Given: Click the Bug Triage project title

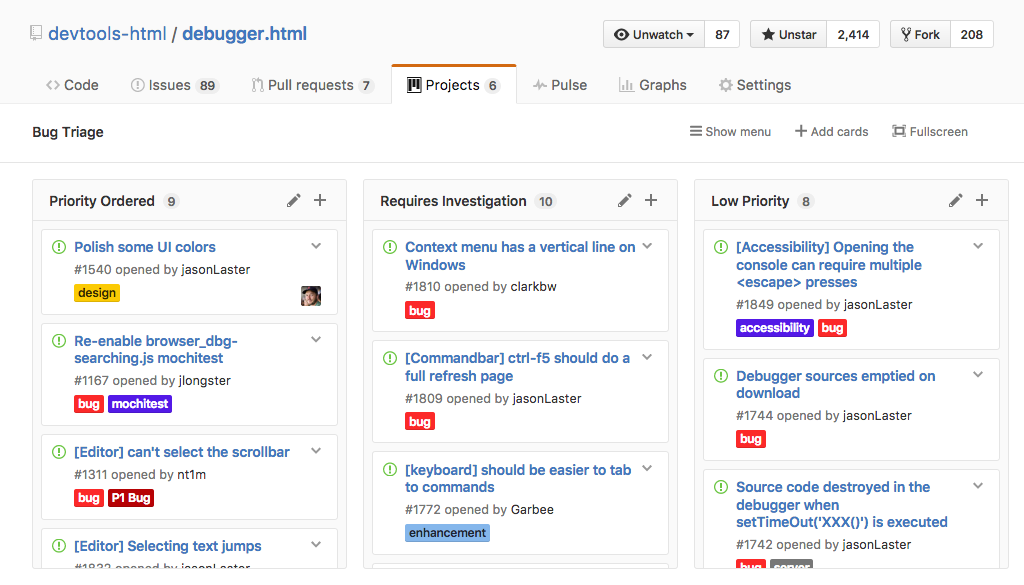Looking at the screenshot, I should (68, 132).
